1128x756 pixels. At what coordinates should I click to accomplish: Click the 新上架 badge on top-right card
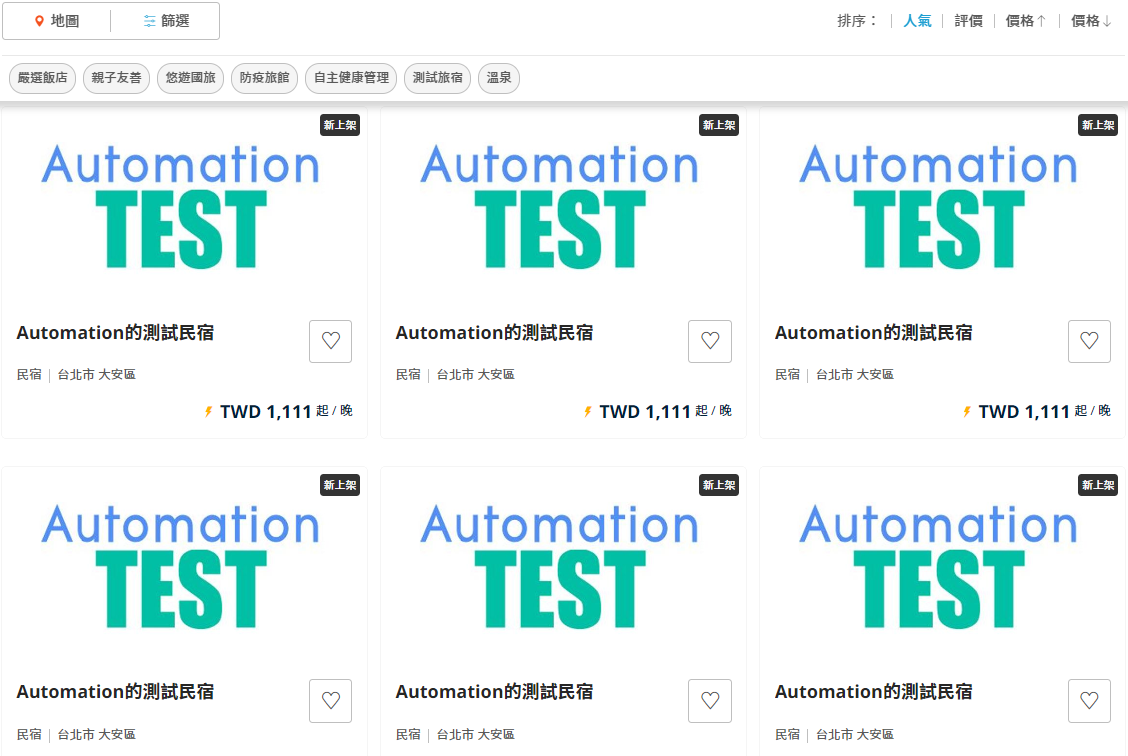point(1098,125)
